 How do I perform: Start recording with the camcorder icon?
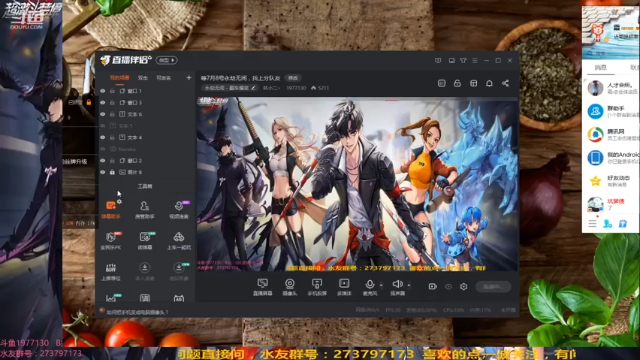click(432, 287)
